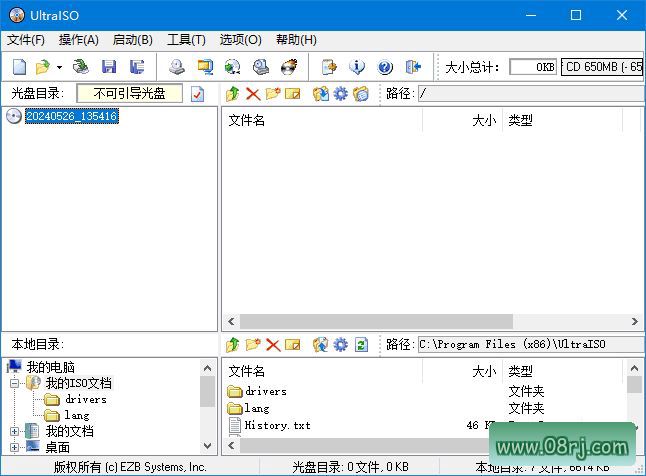The height and width of the screenshot is (476, 646).
Task: Click the 类型 column header in the disc file list
Action: point(562,120)
